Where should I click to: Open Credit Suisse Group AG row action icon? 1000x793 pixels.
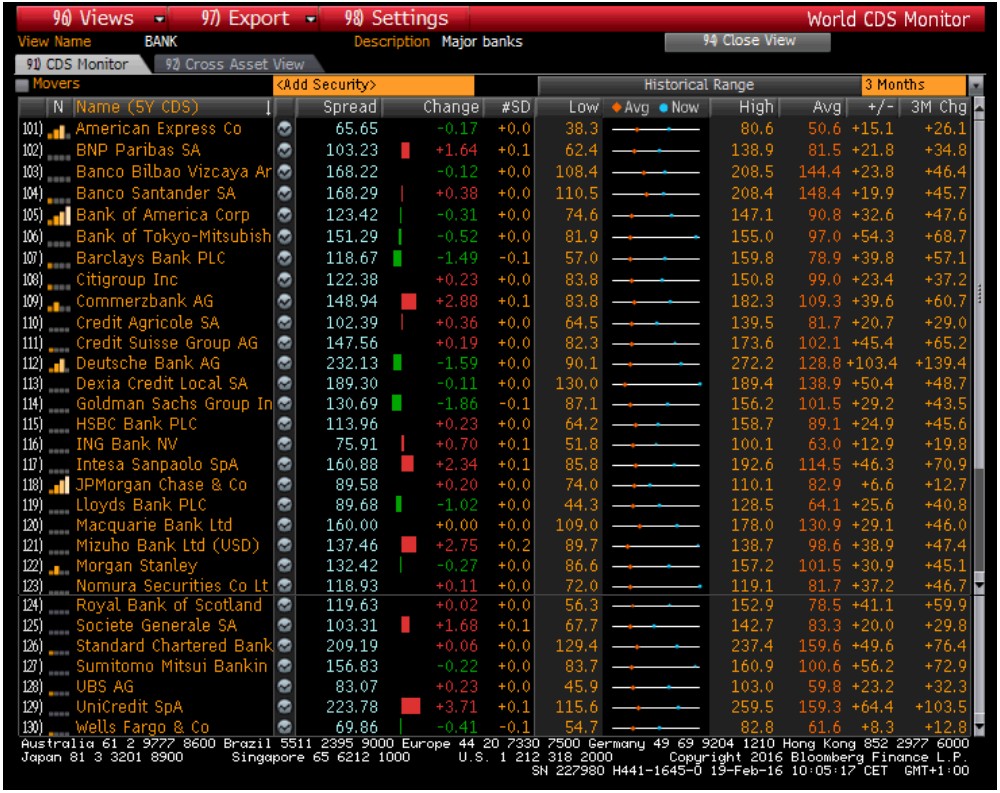[x=284, y=343]
